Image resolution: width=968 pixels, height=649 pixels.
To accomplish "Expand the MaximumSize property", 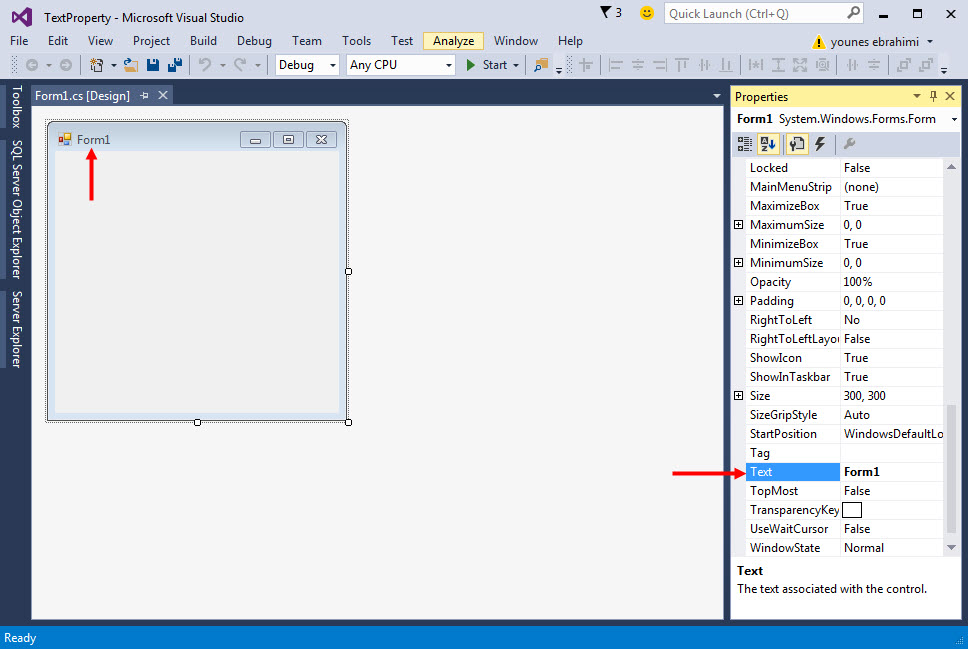I will pos(739,224).
